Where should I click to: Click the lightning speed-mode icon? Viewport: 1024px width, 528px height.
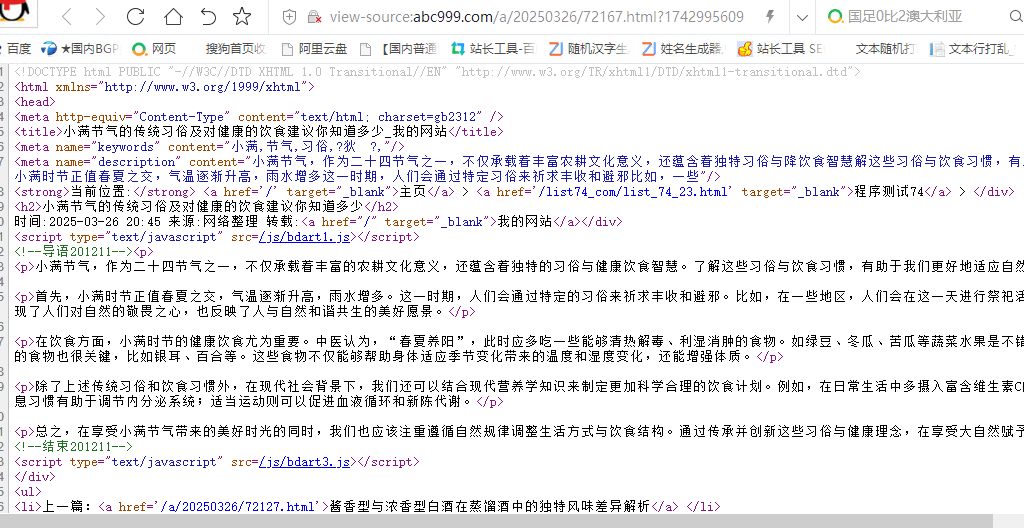(x=770, y=17)
